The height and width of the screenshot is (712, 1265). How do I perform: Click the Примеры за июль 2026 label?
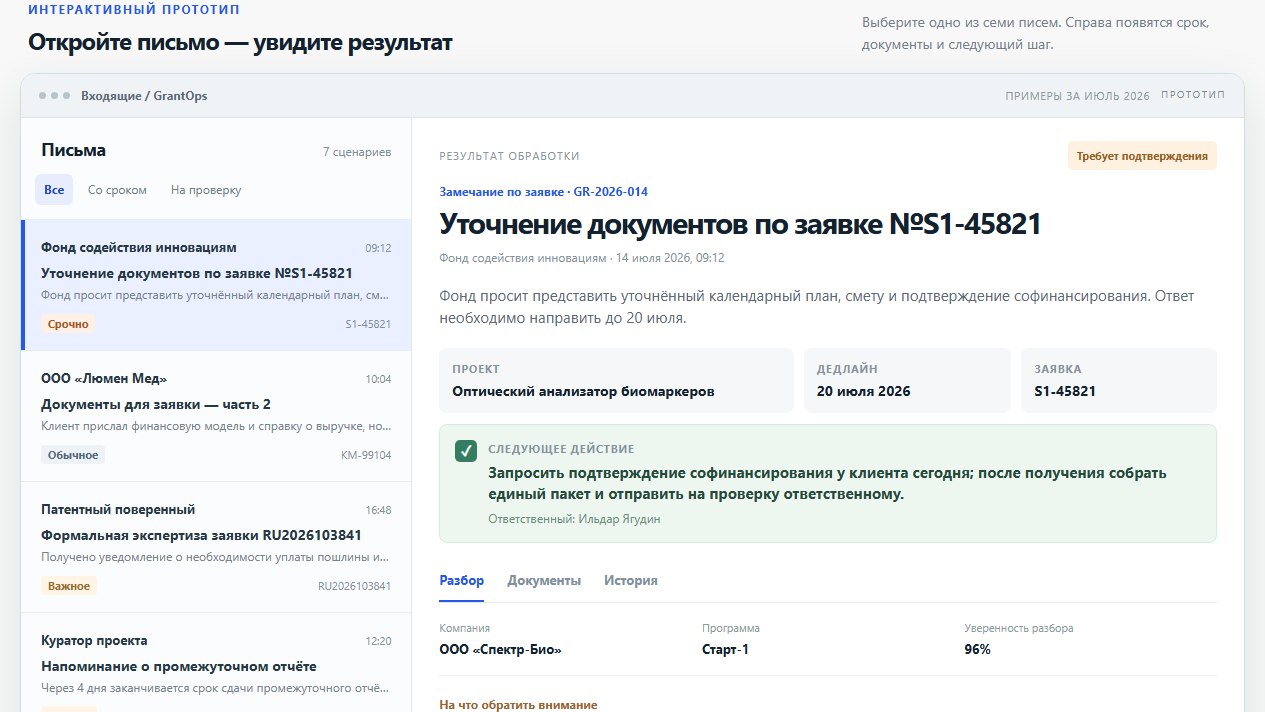pyautogui.click(x=1078, y=96)
